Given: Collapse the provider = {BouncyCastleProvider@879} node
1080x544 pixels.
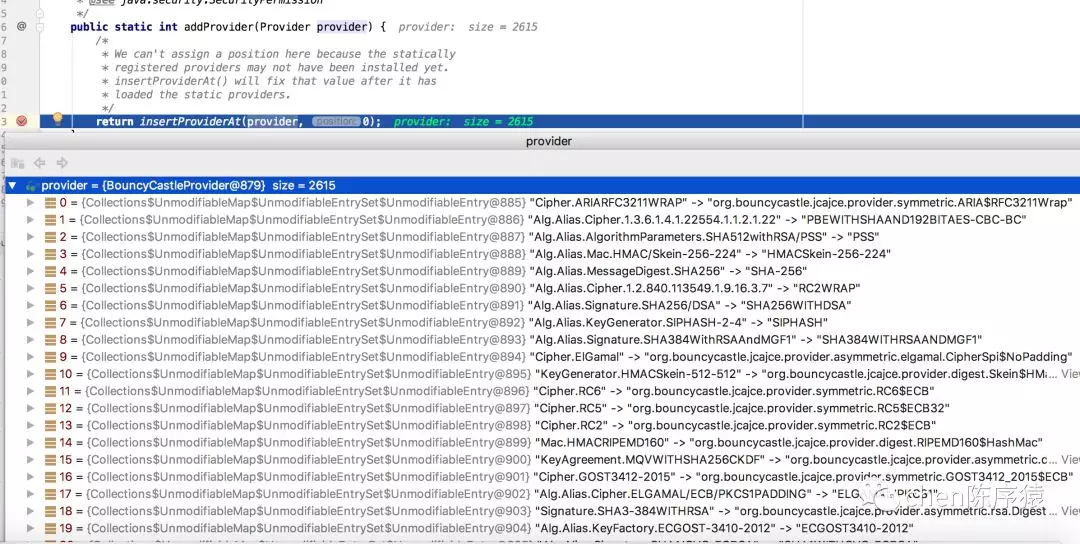Looking at the screenshot, I should pos(12,186).
